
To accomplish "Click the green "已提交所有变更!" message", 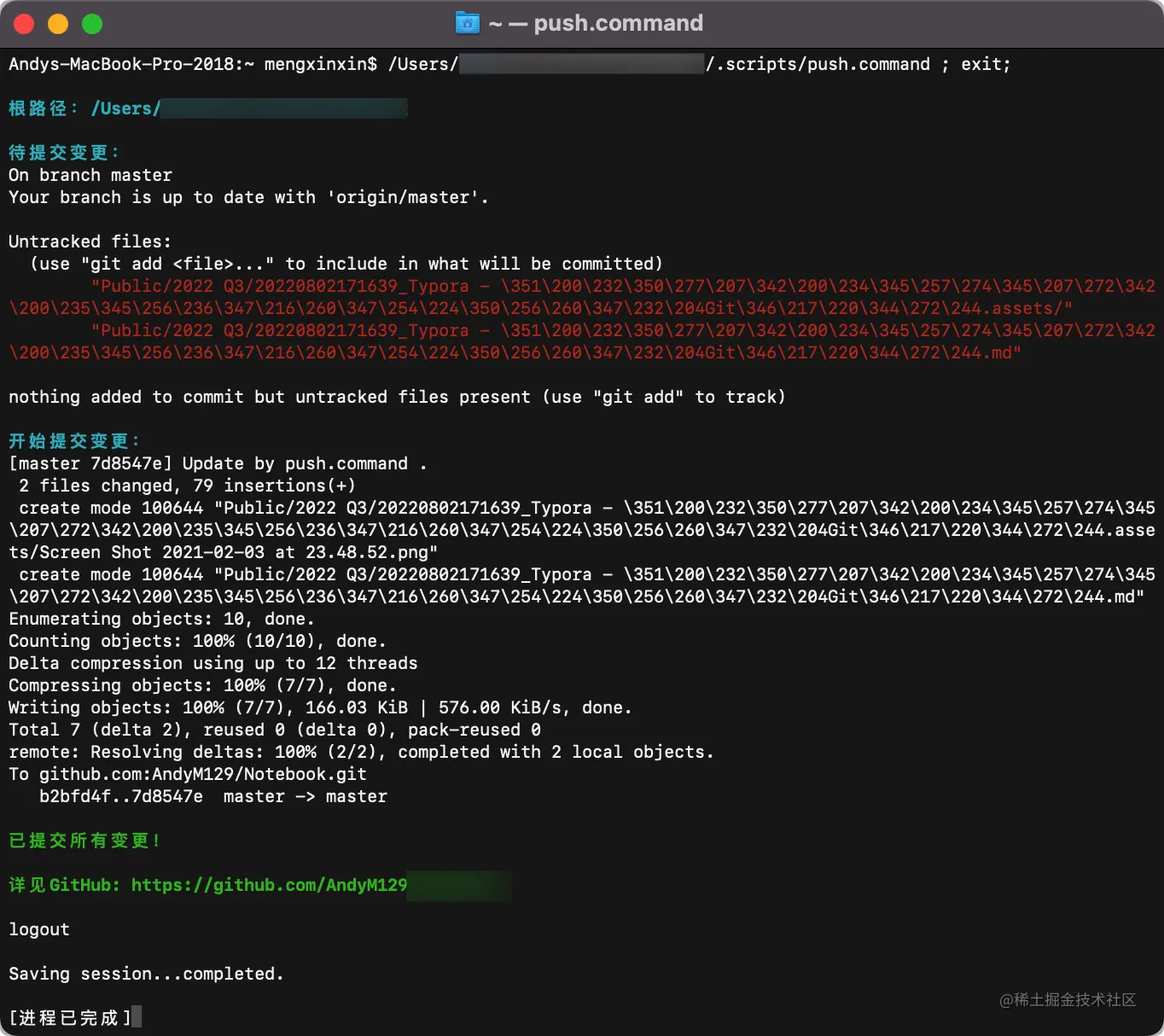I will (x=84, y=841).
